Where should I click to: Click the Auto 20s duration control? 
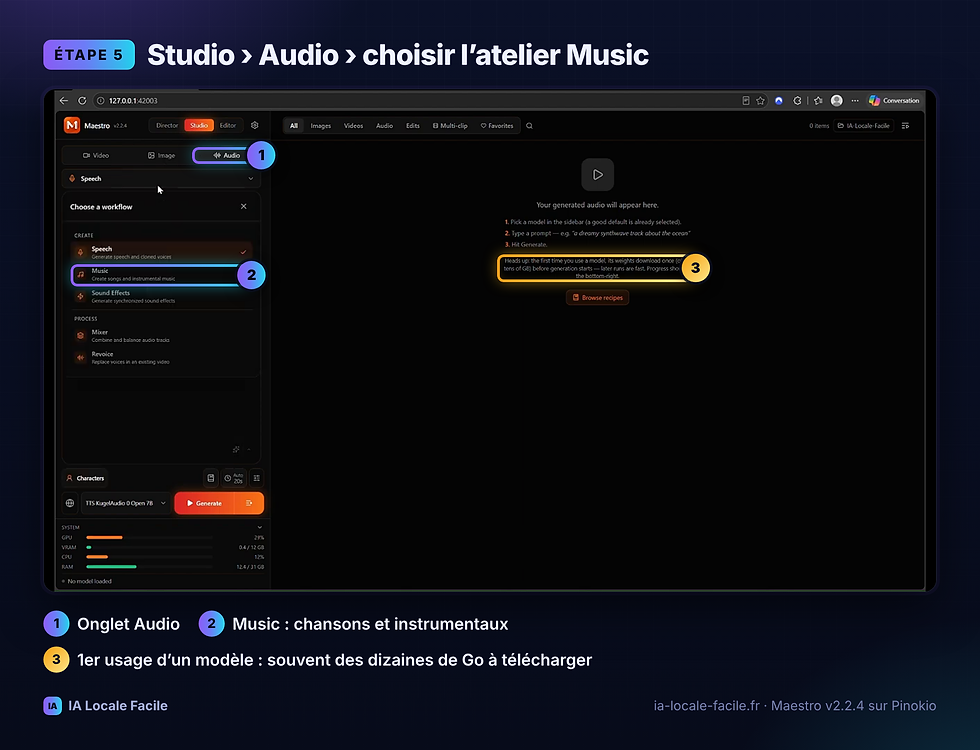coord(234,478)
